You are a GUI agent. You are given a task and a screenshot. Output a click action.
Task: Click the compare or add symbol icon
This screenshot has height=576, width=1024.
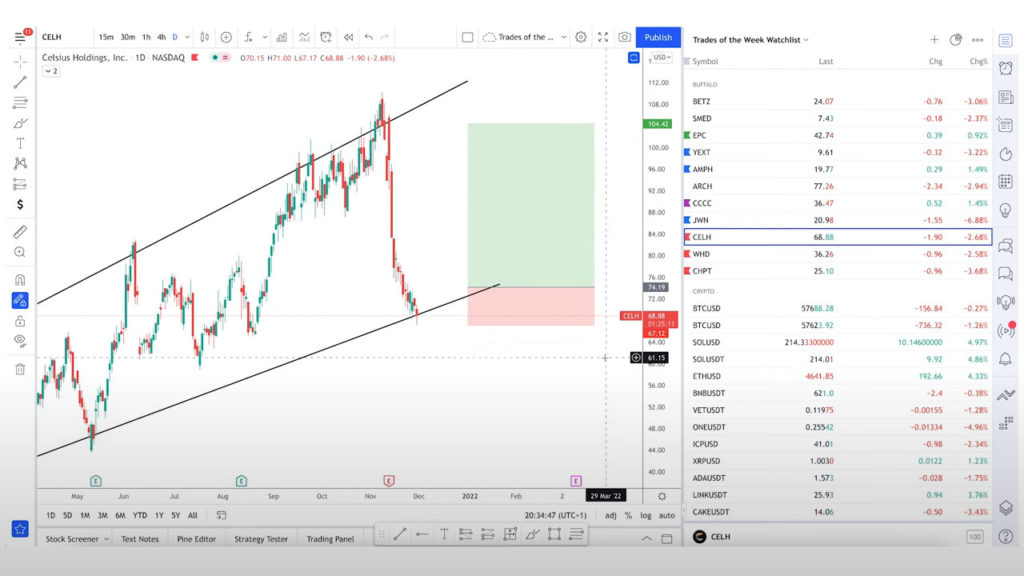click(226, 37)
